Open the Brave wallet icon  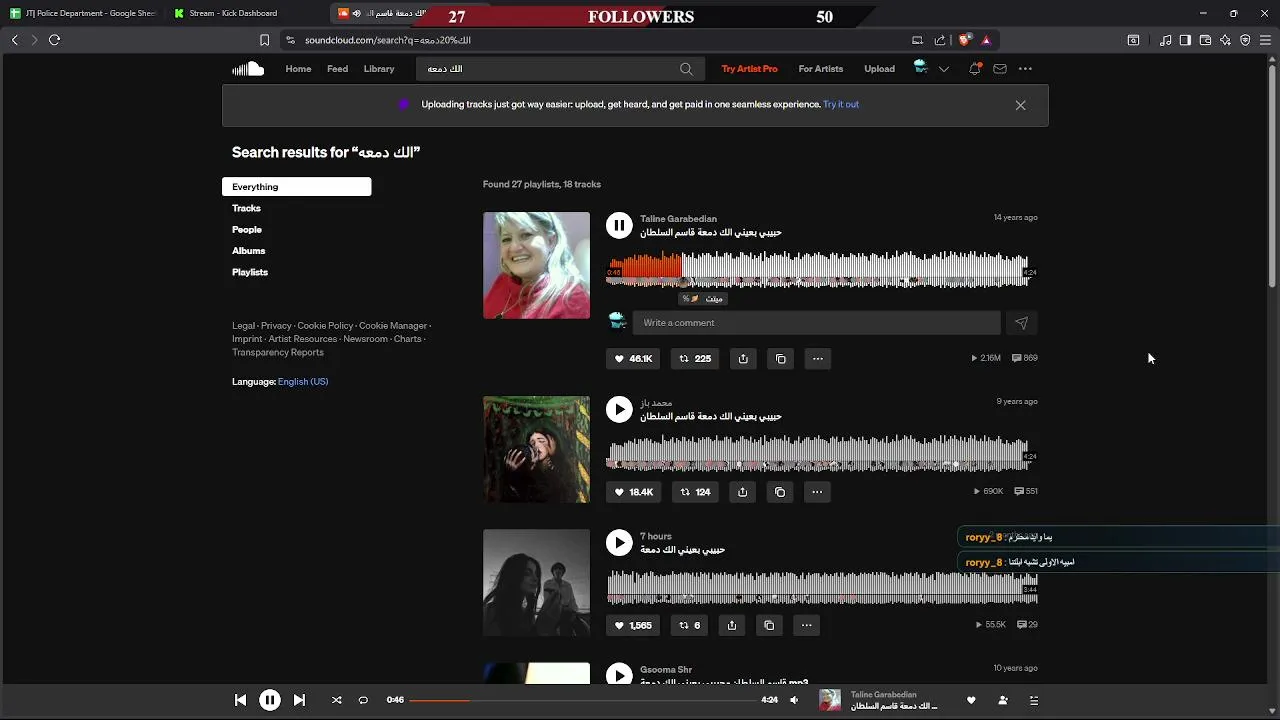click(x=1205, y=40)
